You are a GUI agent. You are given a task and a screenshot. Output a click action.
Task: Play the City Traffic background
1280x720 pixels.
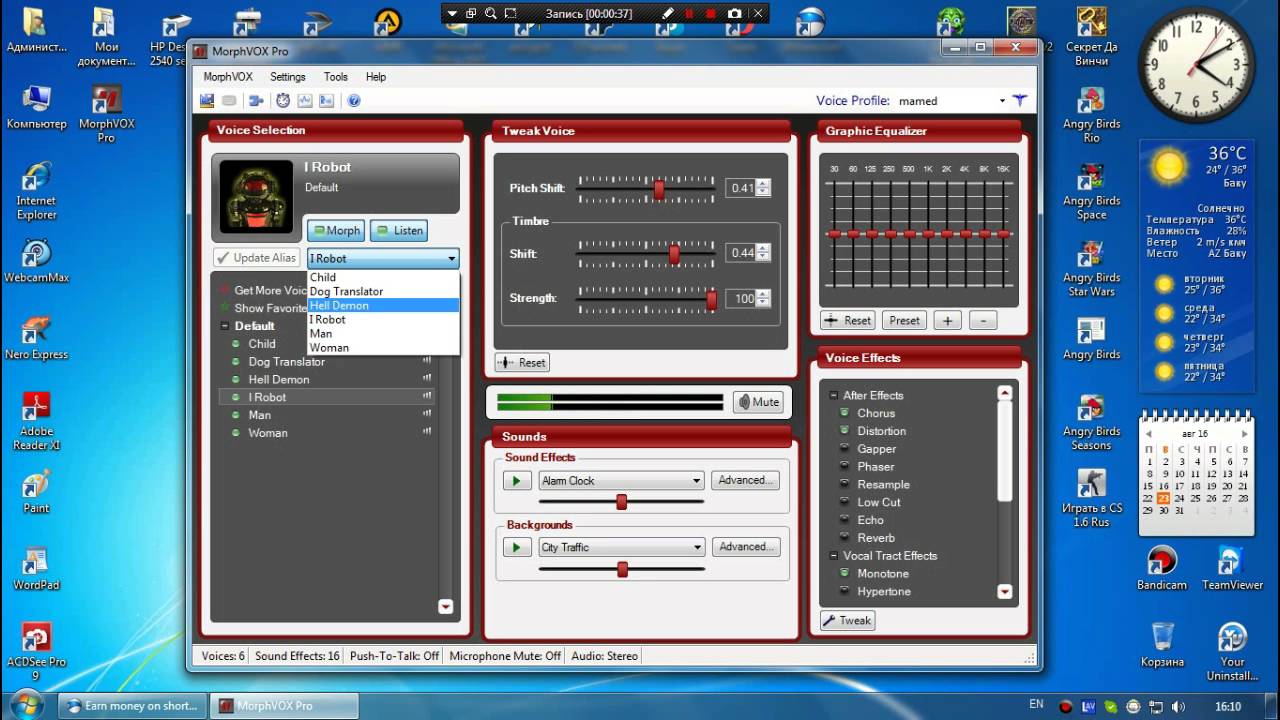click(516, 547)
